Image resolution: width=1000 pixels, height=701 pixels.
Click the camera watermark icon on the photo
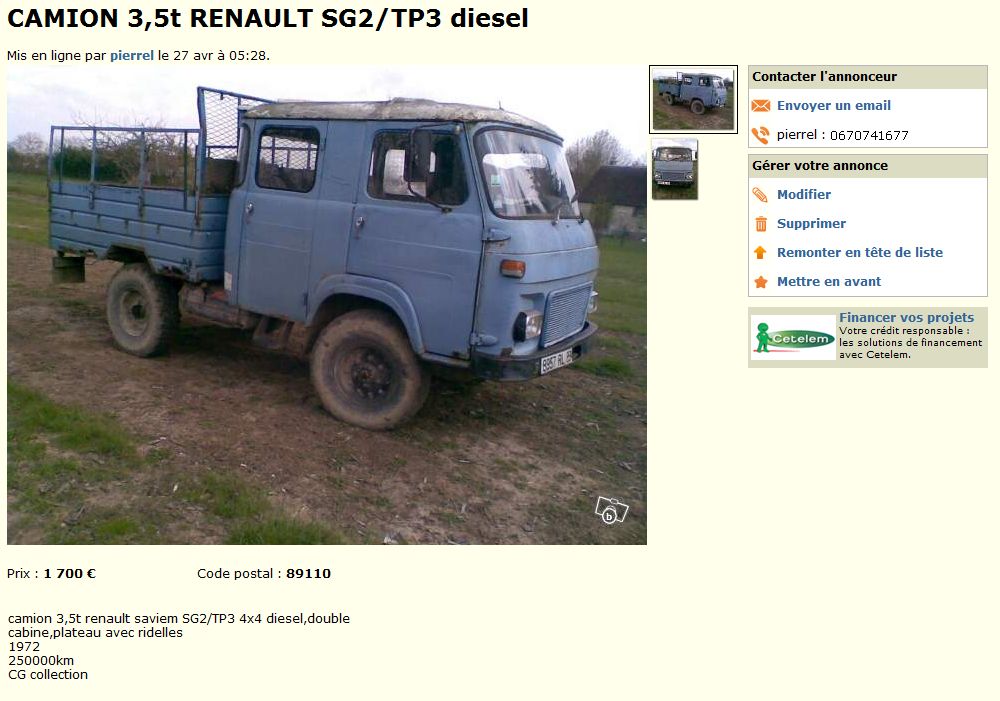point(611,510)
